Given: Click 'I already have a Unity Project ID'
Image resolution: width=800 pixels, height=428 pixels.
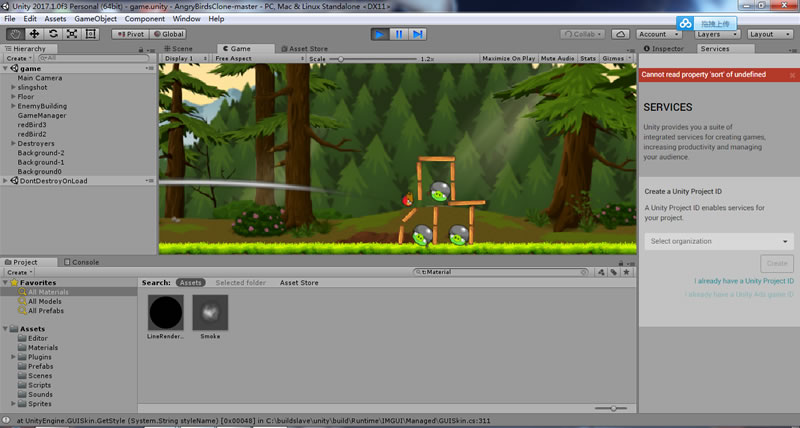Looking at the screenshot, I should pyautogui.click(x=744, y=281).
